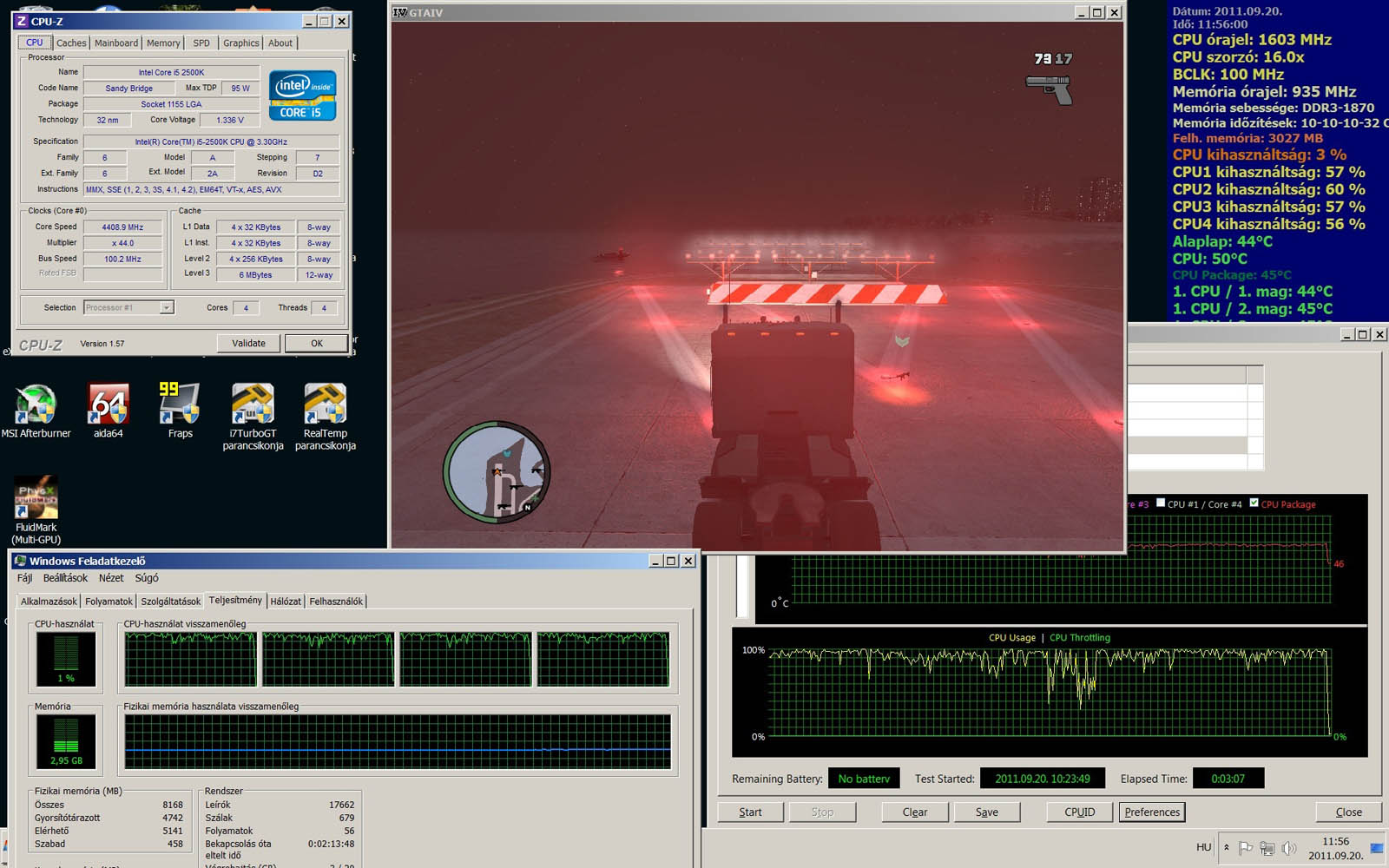Select the Graphics tab in CPU-Z

tap(241, 43)
